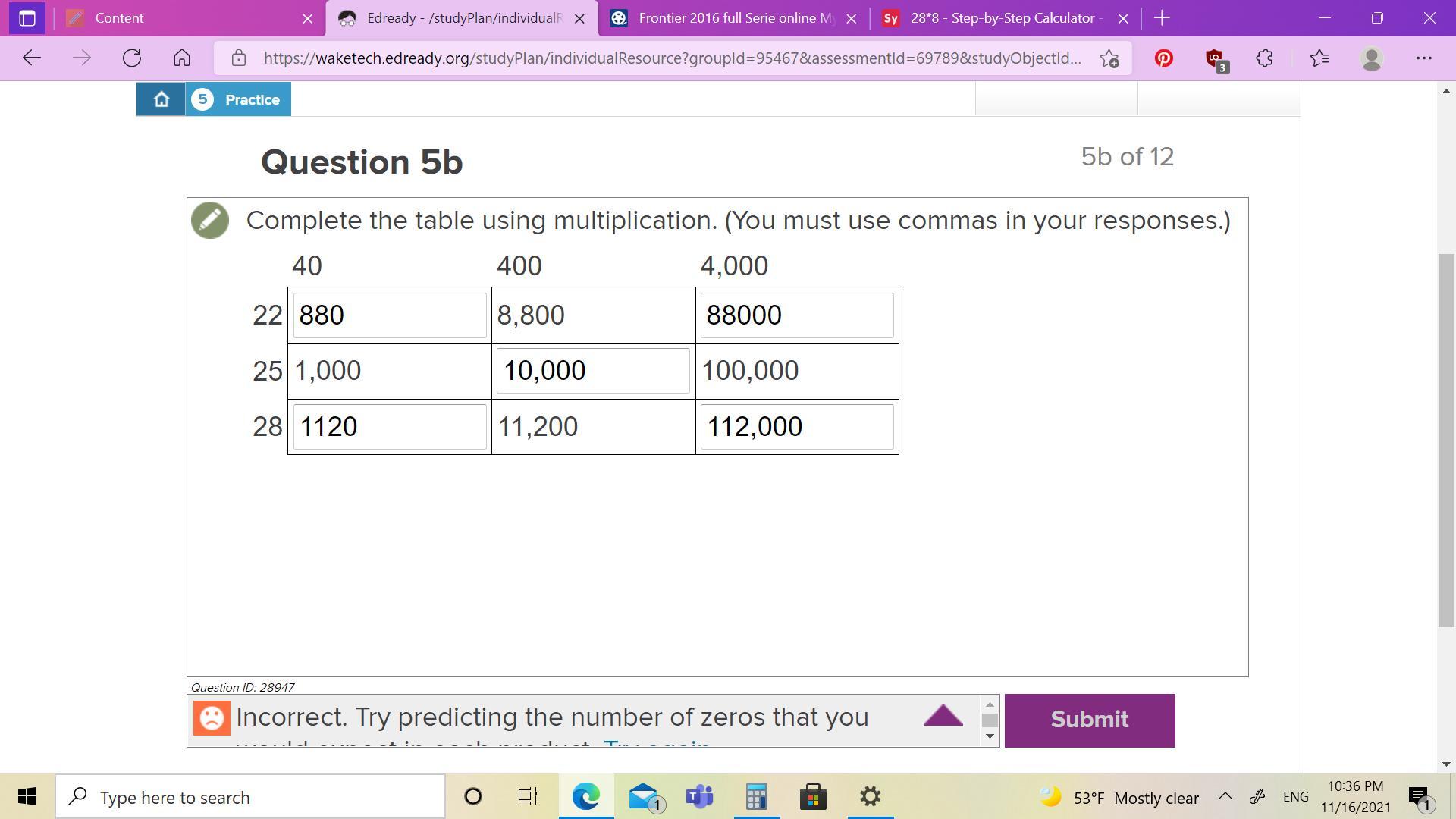Click the page vertical scrollbar thumb

tap(1446, 440)
